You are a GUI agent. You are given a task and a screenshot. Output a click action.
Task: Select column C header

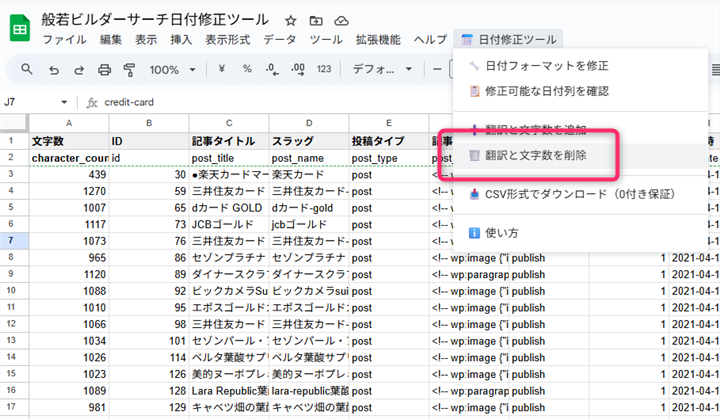point(229,123)
